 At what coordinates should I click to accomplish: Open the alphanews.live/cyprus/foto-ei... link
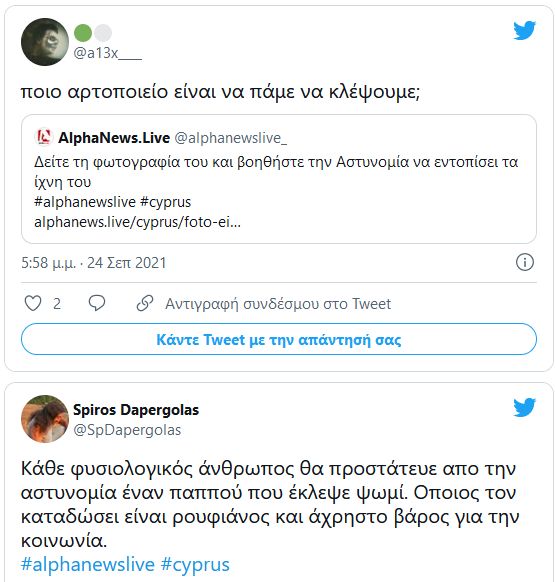(x=137, y=222)
